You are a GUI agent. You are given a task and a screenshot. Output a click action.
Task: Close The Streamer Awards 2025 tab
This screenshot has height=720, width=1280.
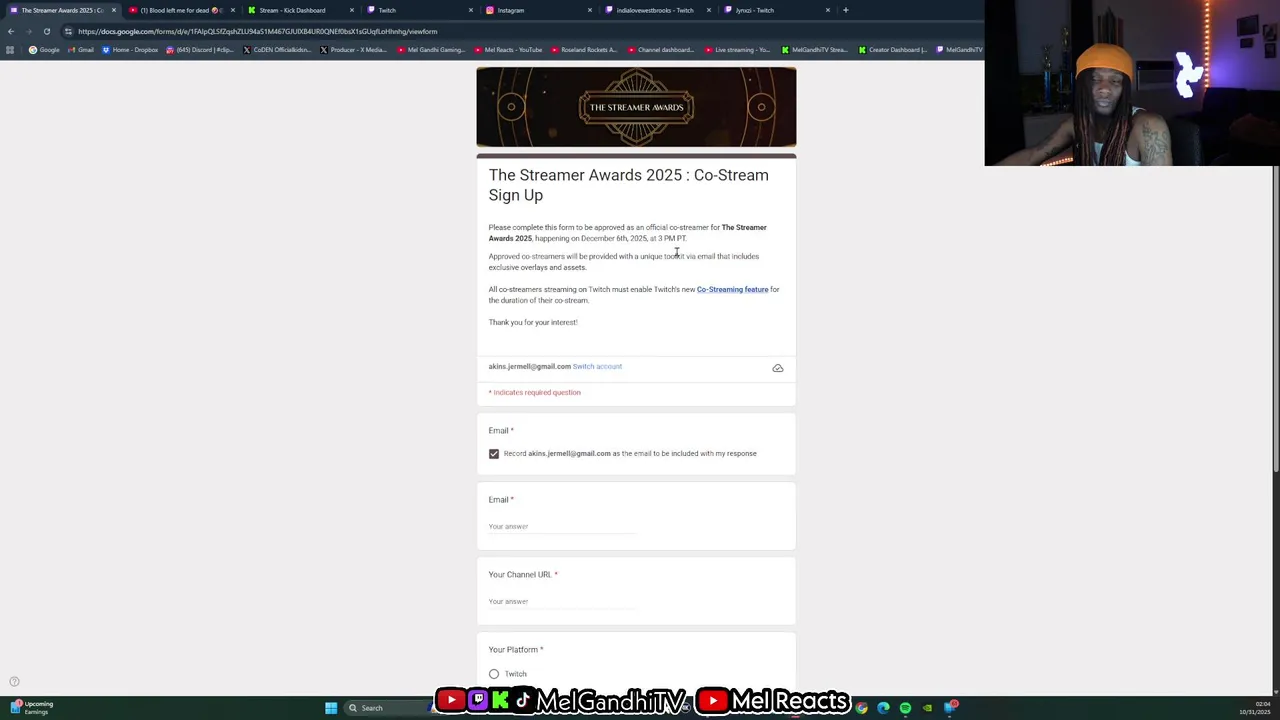(x=113, y=10)
